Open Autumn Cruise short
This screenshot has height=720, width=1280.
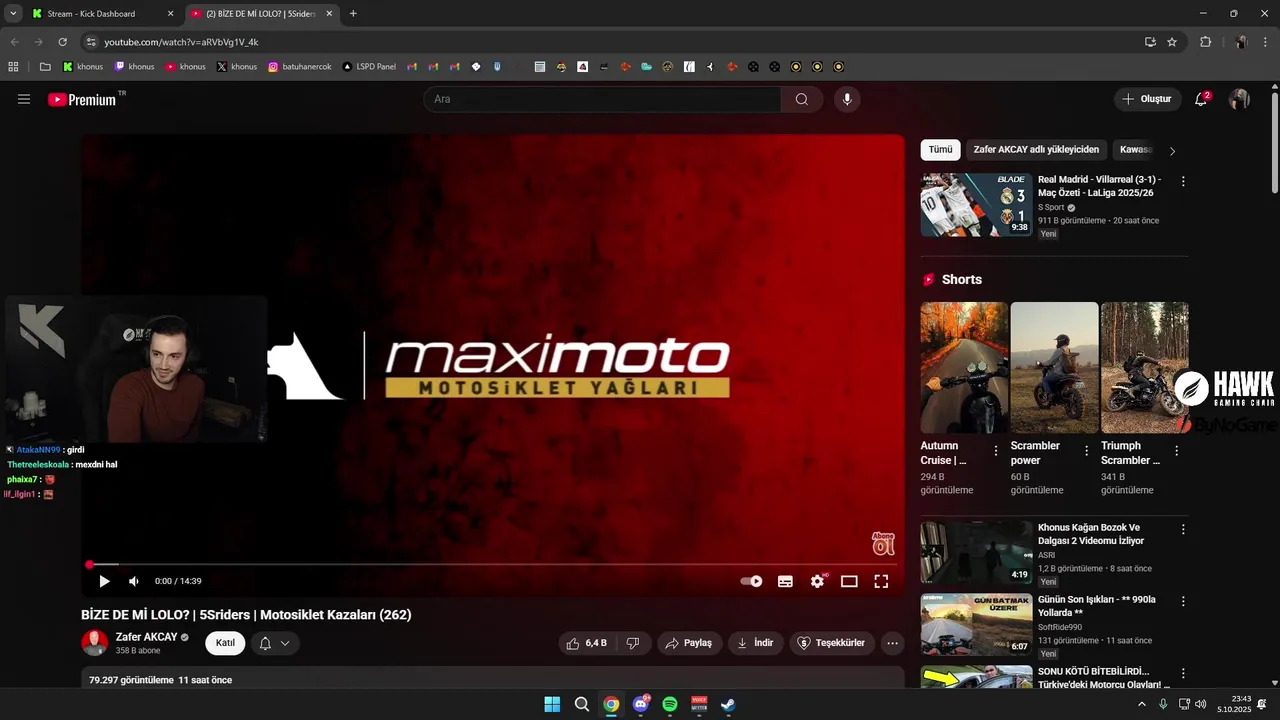pyautogui.click(x=964, y=367)
